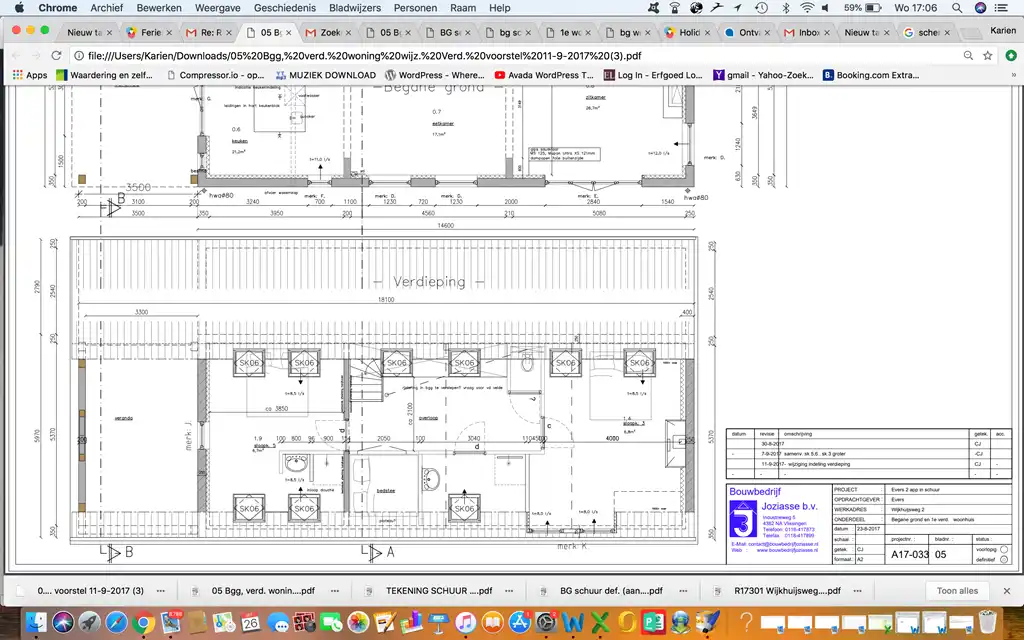Open Finder from the dock
The width and height of the screenshot is (1024, 640).
(x=37, y=623)
